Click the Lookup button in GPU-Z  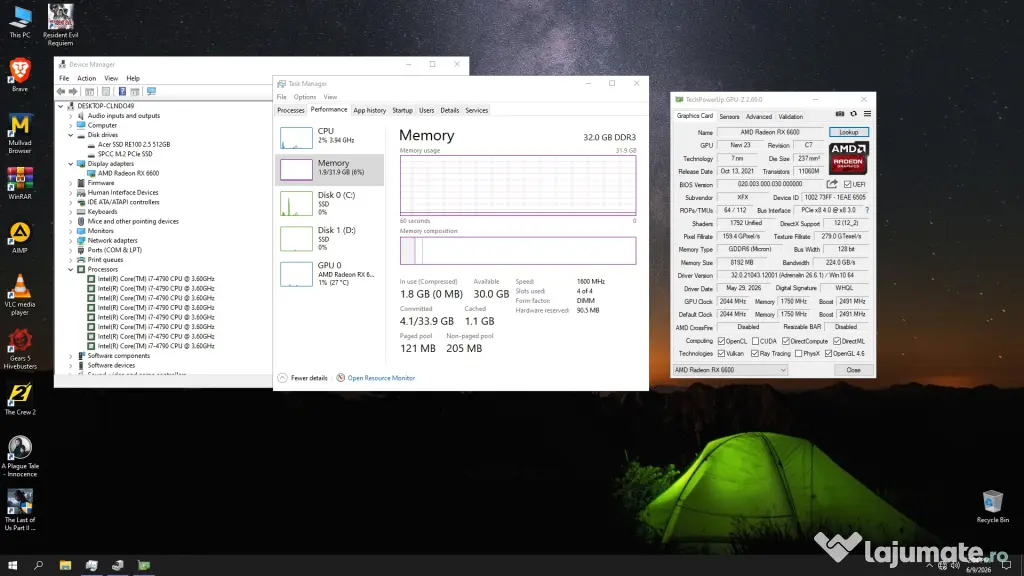[848, 132]
